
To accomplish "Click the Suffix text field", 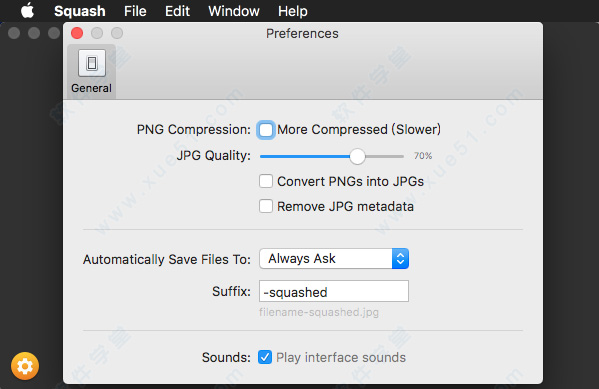I will [x=334, y=291].
